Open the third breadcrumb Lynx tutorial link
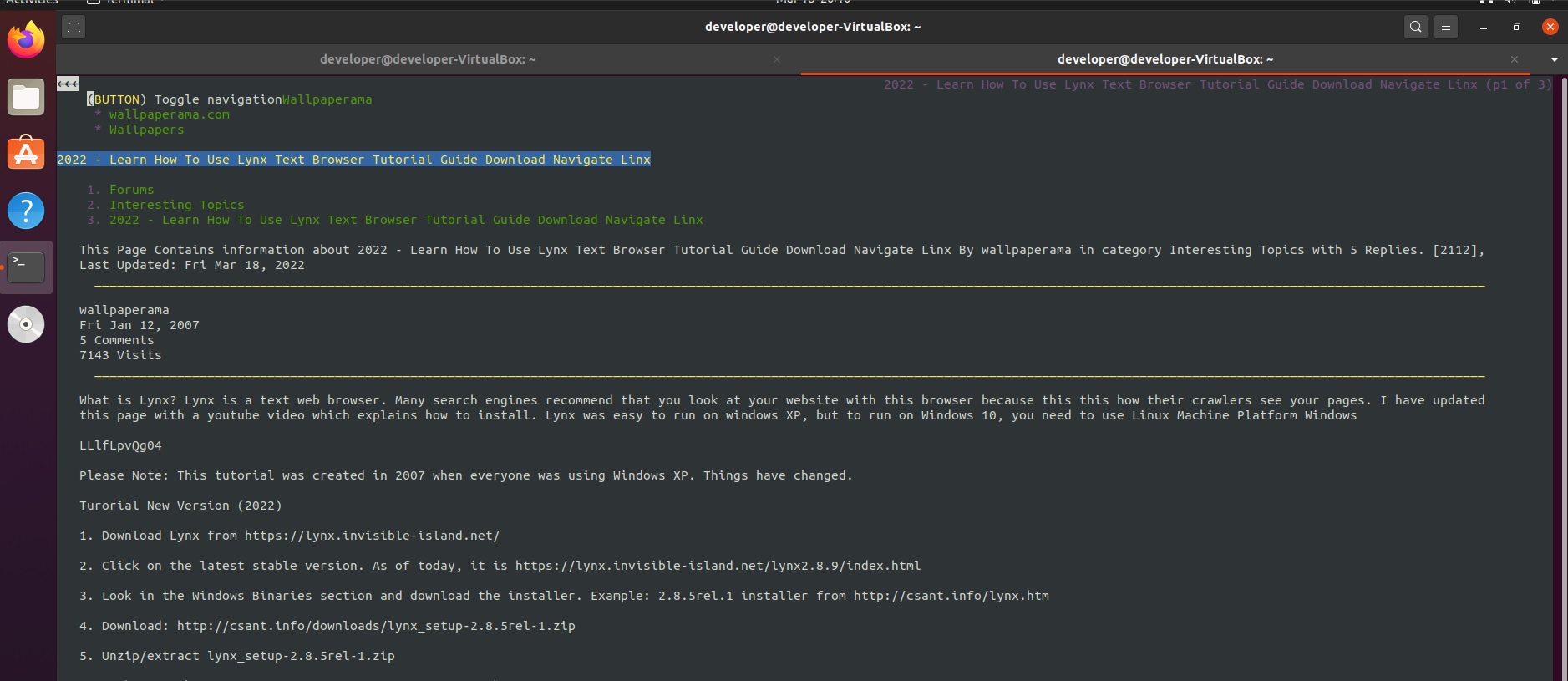1568x681 pixels. coord(406,220)
